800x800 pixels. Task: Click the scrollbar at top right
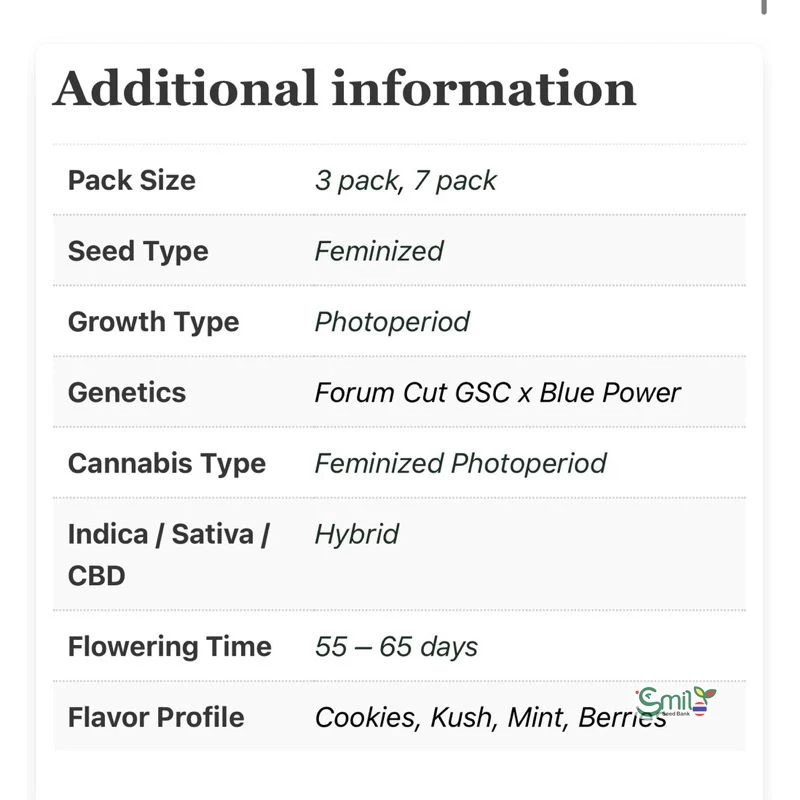(765, 6)
